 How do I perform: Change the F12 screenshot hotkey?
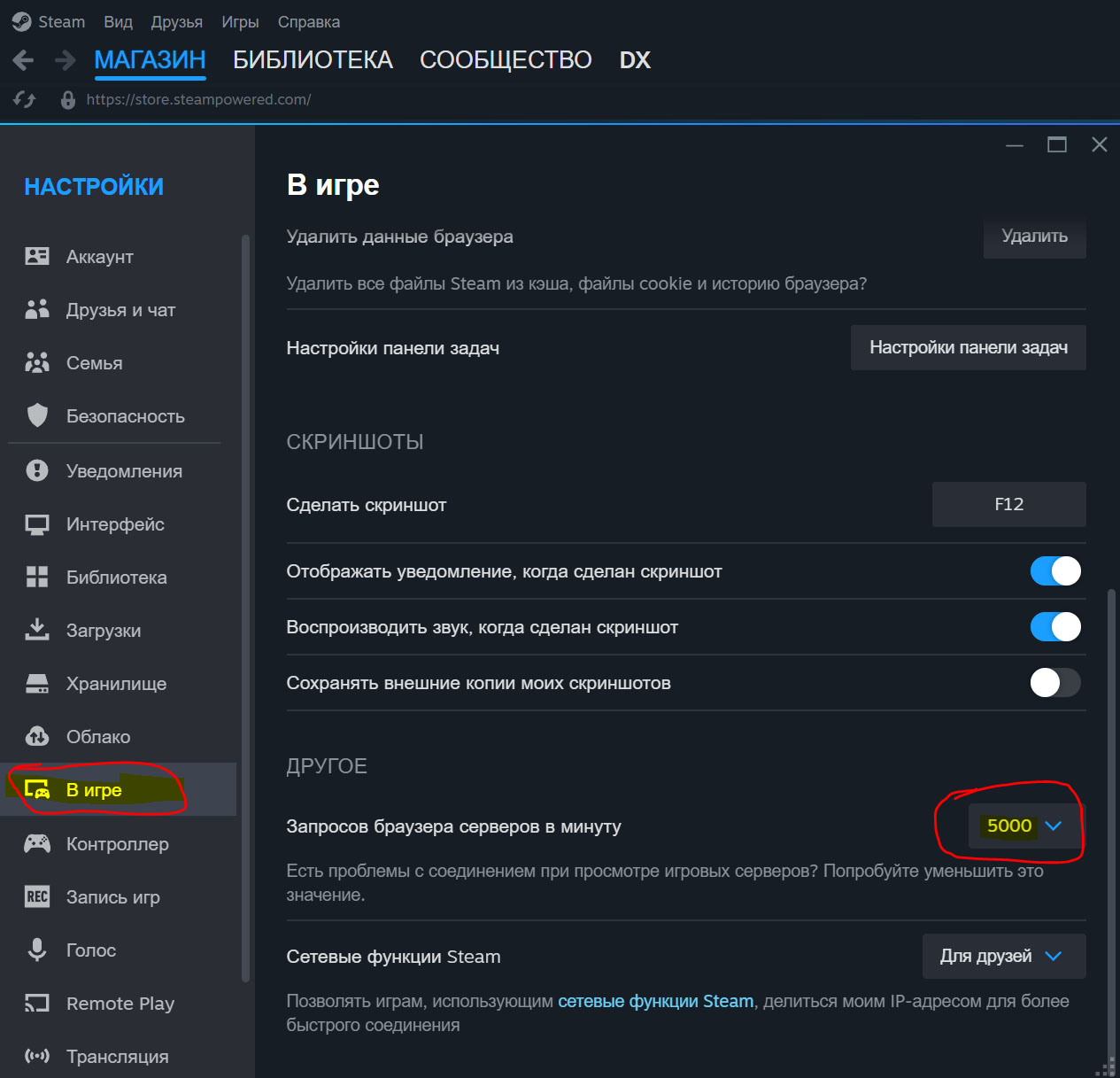tap(1009, 504)
